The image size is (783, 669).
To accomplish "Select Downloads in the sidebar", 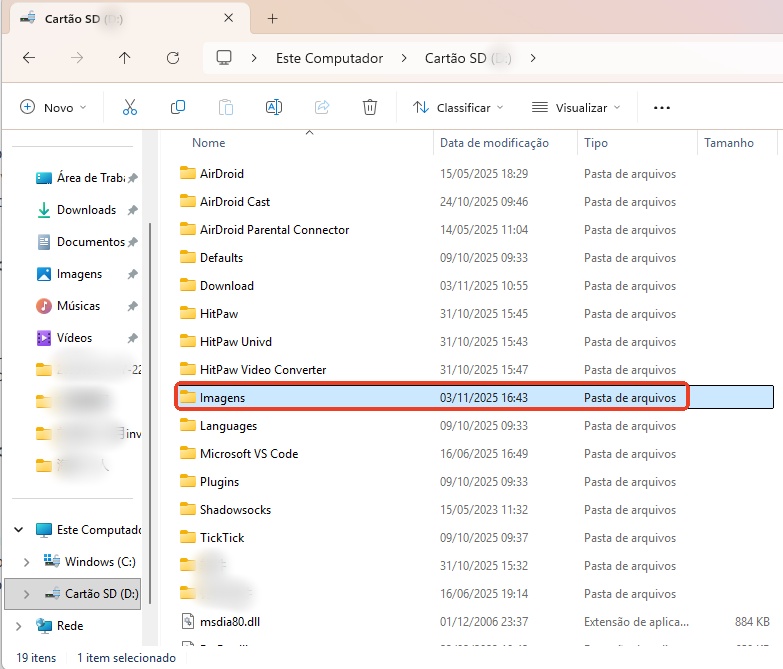I will tap(86, 210).
